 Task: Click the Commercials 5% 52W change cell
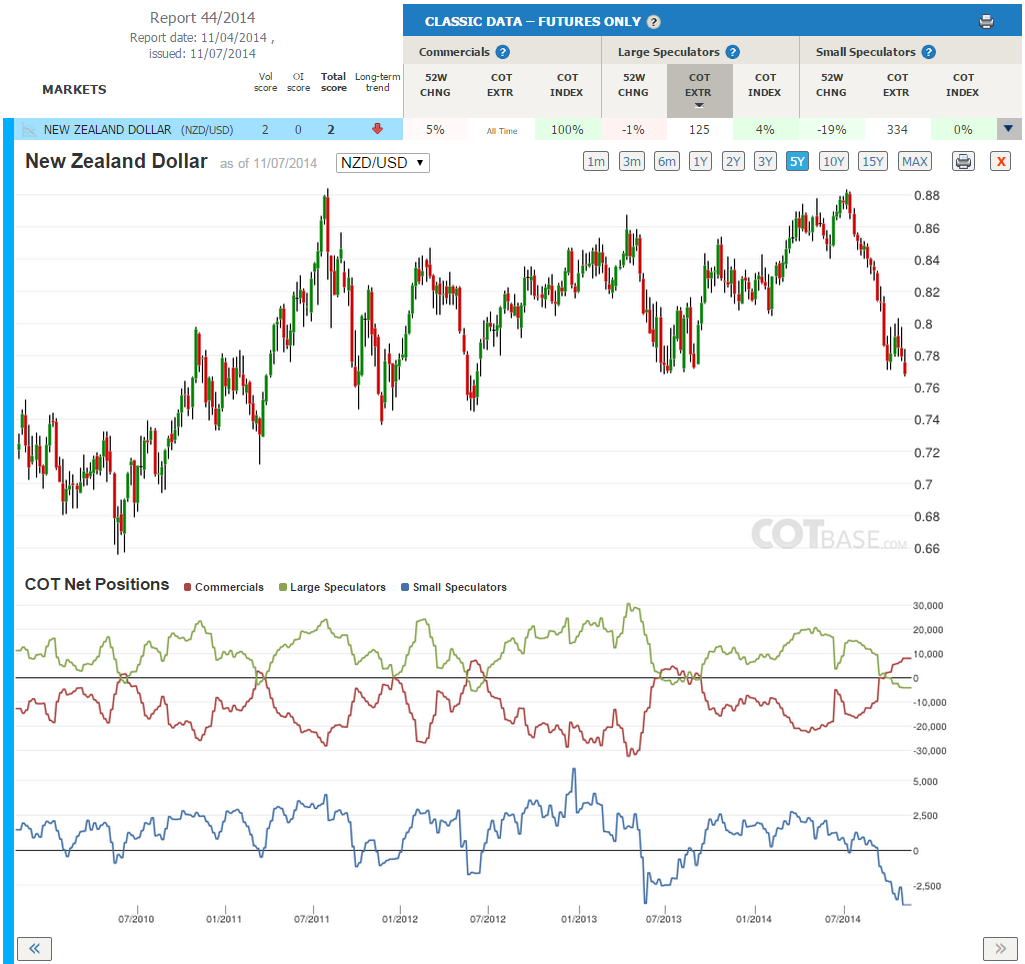pyautogui.click(x=435, y=129)
